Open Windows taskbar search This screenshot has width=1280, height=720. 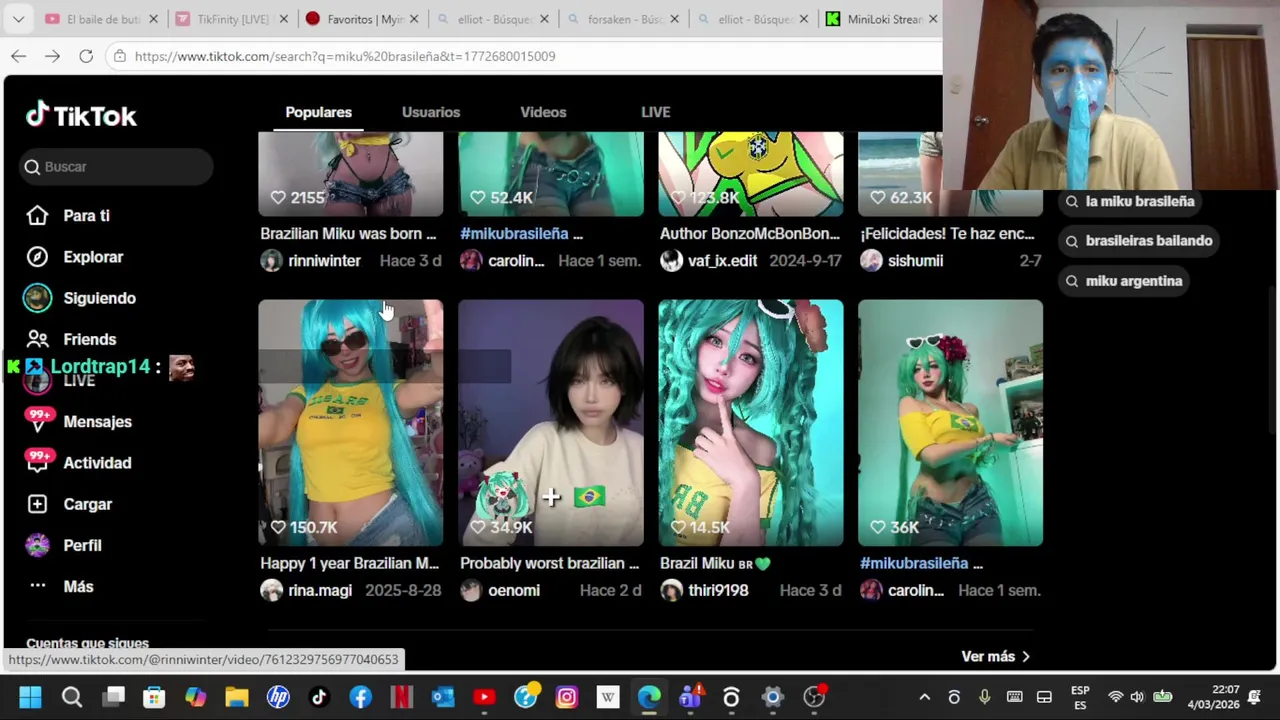click(72, 697)
